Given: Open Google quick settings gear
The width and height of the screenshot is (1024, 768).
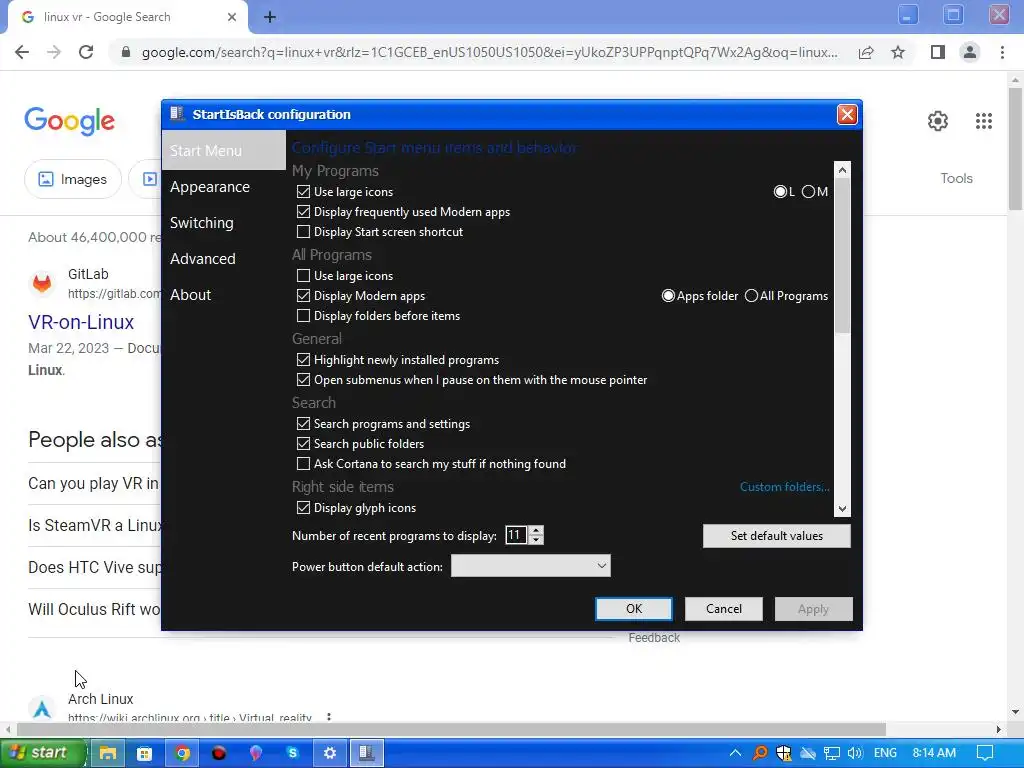Looking at the screenshot, I should click(938, 121).
